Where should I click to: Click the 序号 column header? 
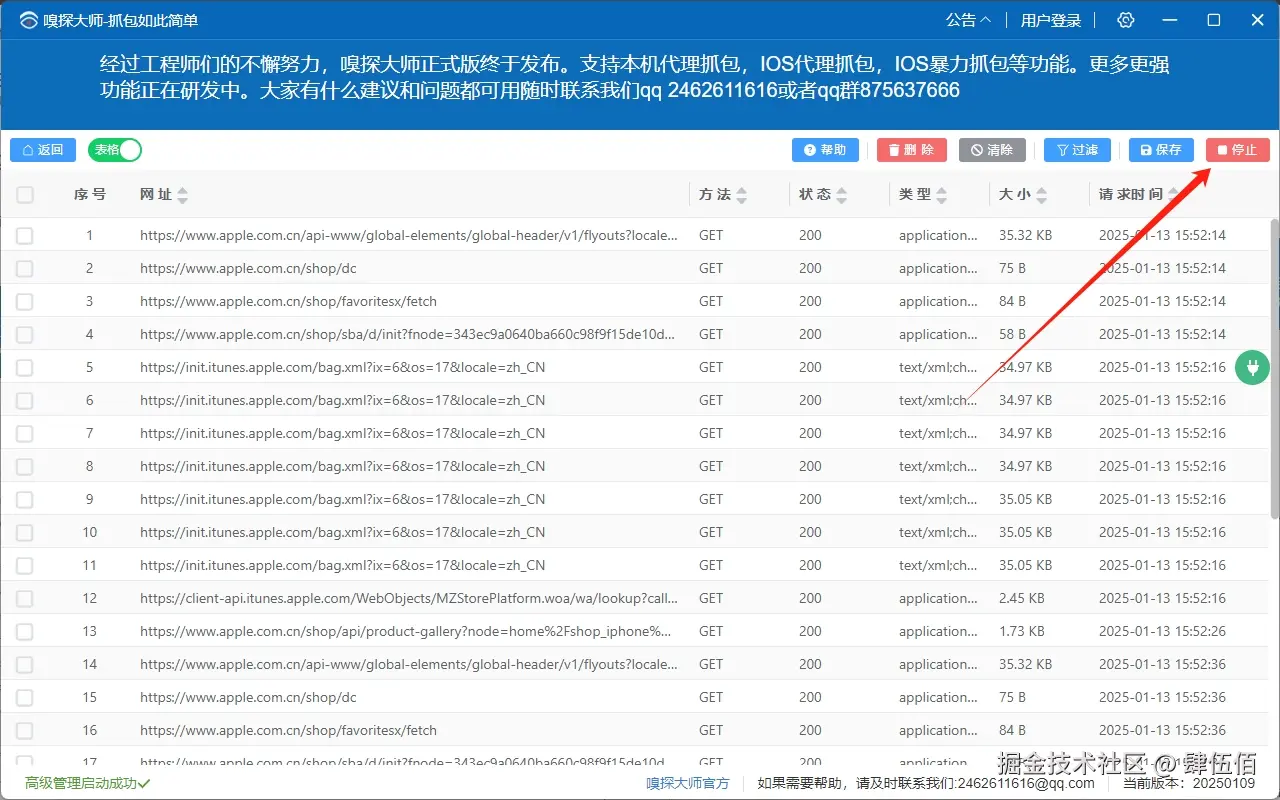point(89,195)
